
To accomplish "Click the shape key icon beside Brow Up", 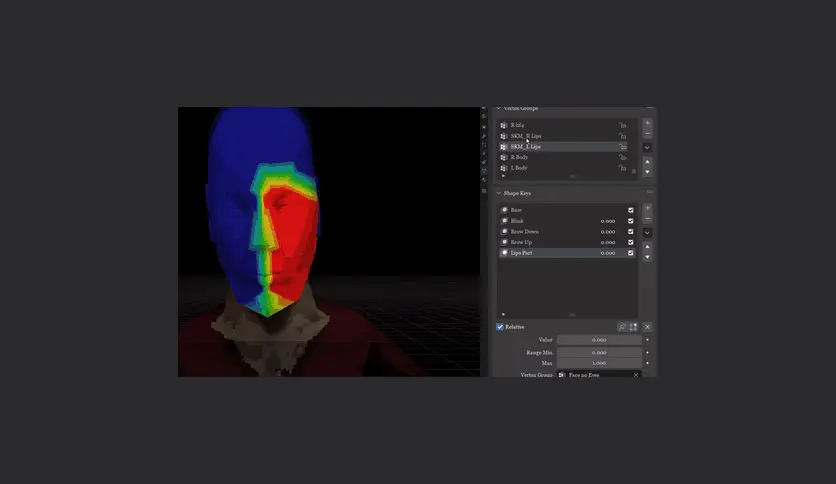I will 504,242.
